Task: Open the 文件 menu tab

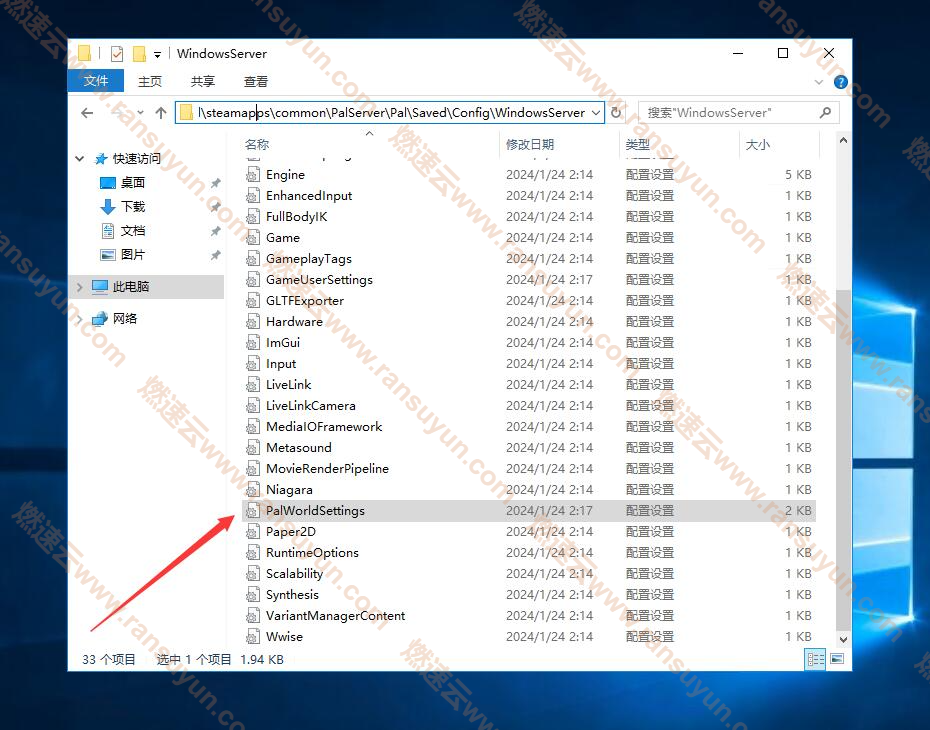Action: (x=95, y=81)
